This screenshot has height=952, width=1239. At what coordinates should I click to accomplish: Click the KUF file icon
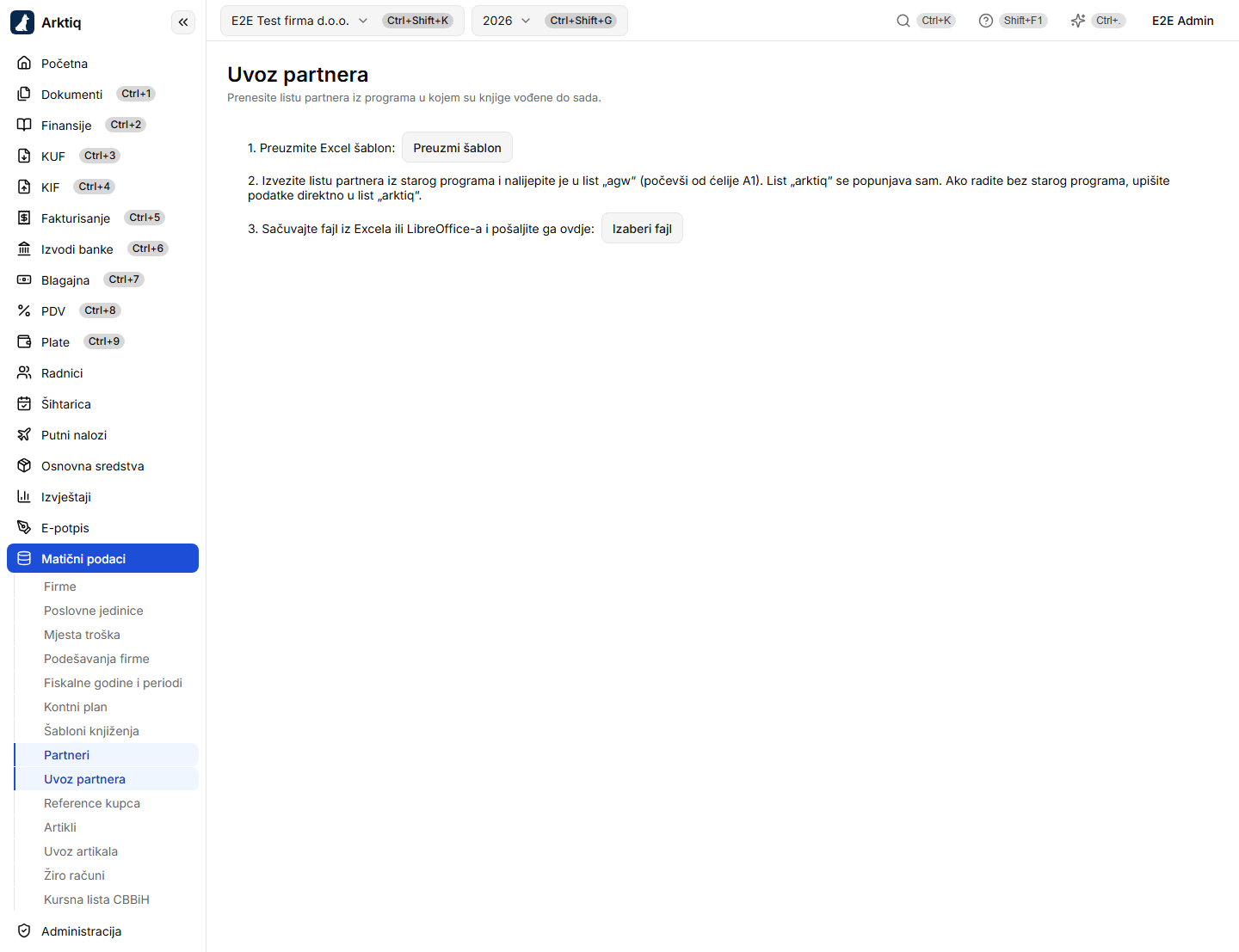pyautogui.click(x=24, y=156)
